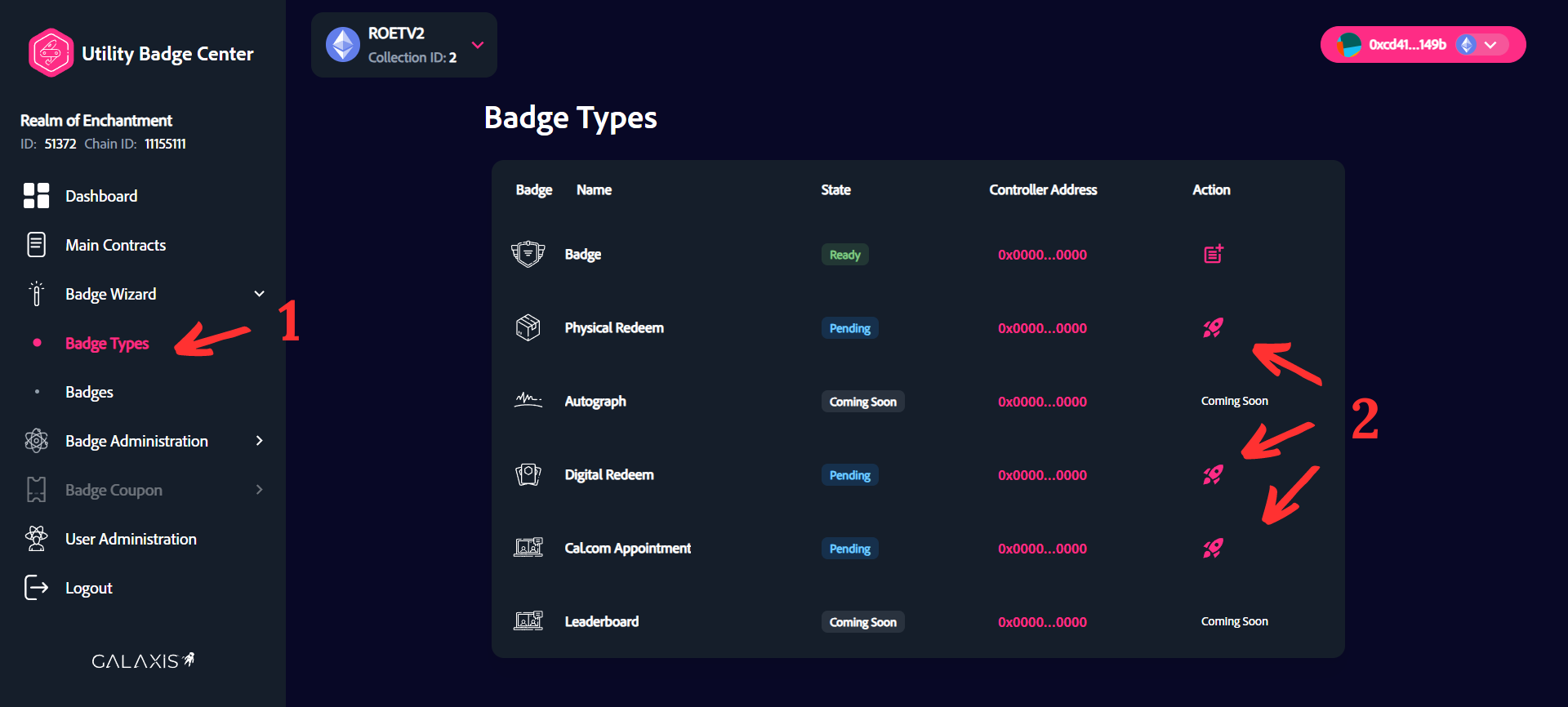The width and height of the screenshot is (1568, 707).
Task: Click the controller address of Physical Redeem
Action: pyautogui.click(x=1042, y=328)
